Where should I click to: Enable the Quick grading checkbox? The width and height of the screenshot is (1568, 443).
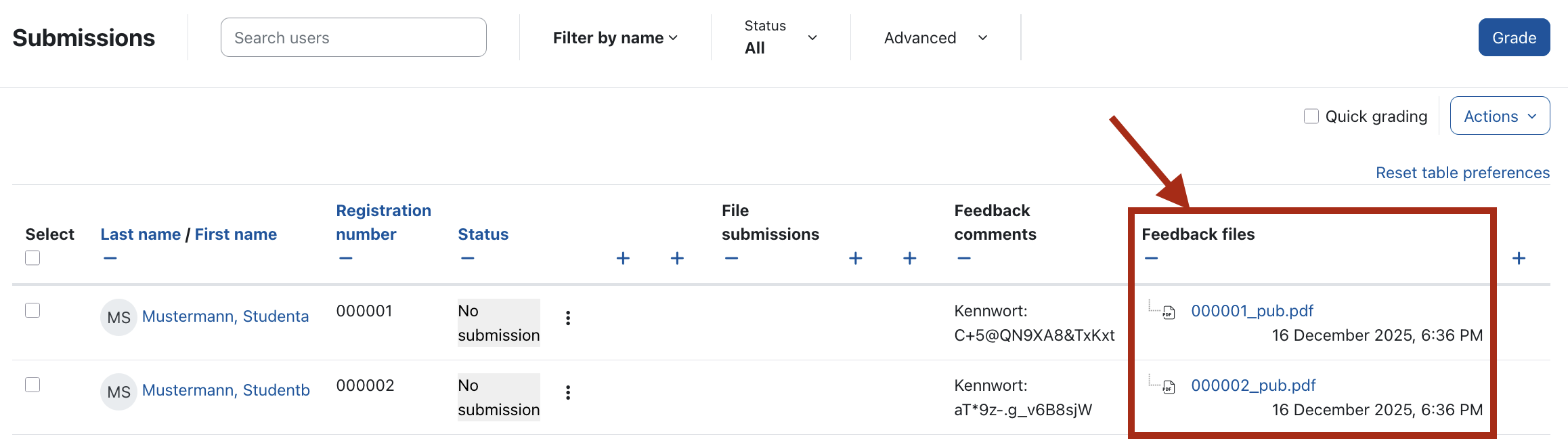(x=1311, y=117)
